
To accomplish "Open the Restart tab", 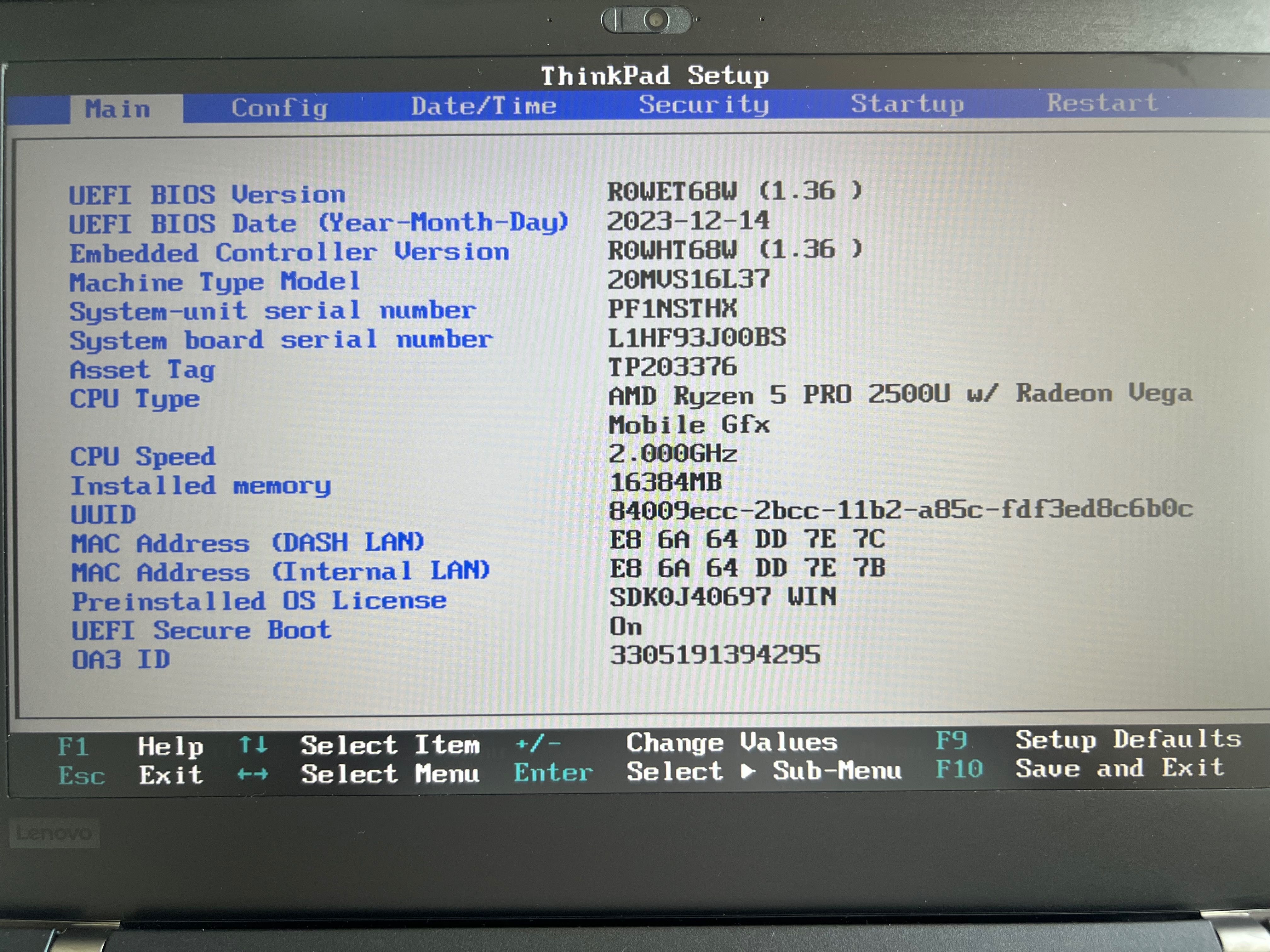I will coord(1102,103).
